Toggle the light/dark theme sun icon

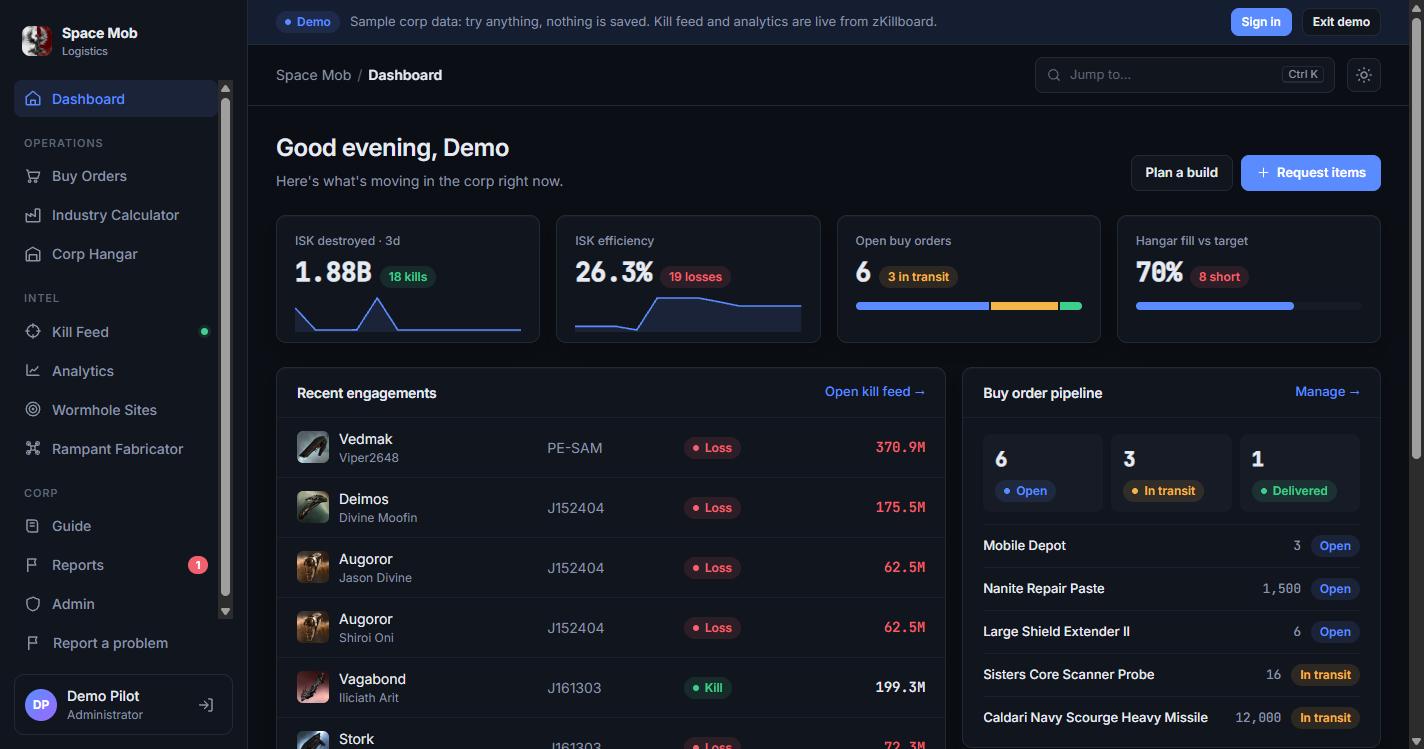[x=1364, y=75]
